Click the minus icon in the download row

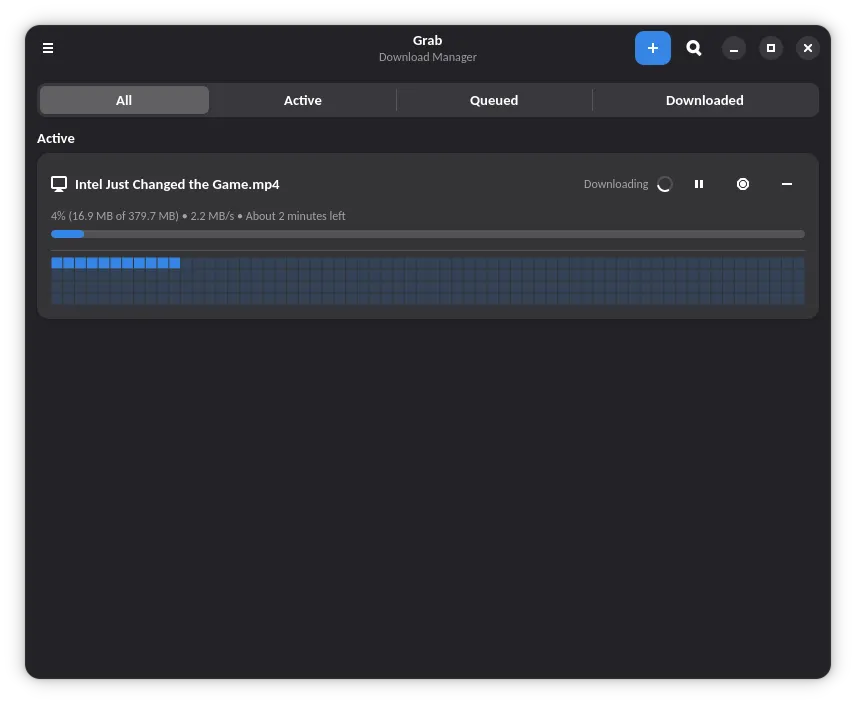click(x=786, y=184)
